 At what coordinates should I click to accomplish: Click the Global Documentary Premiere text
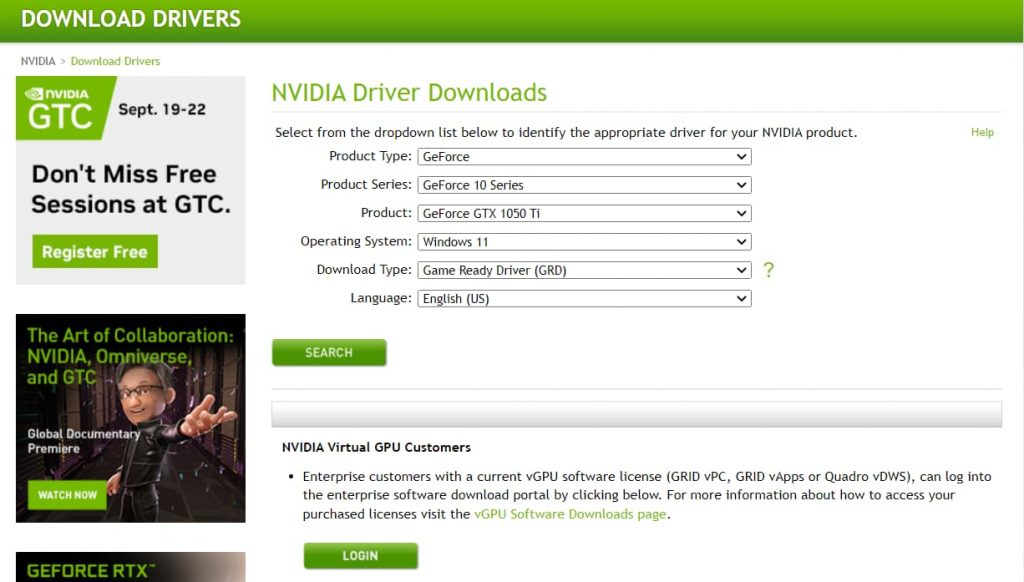(84, 441)
